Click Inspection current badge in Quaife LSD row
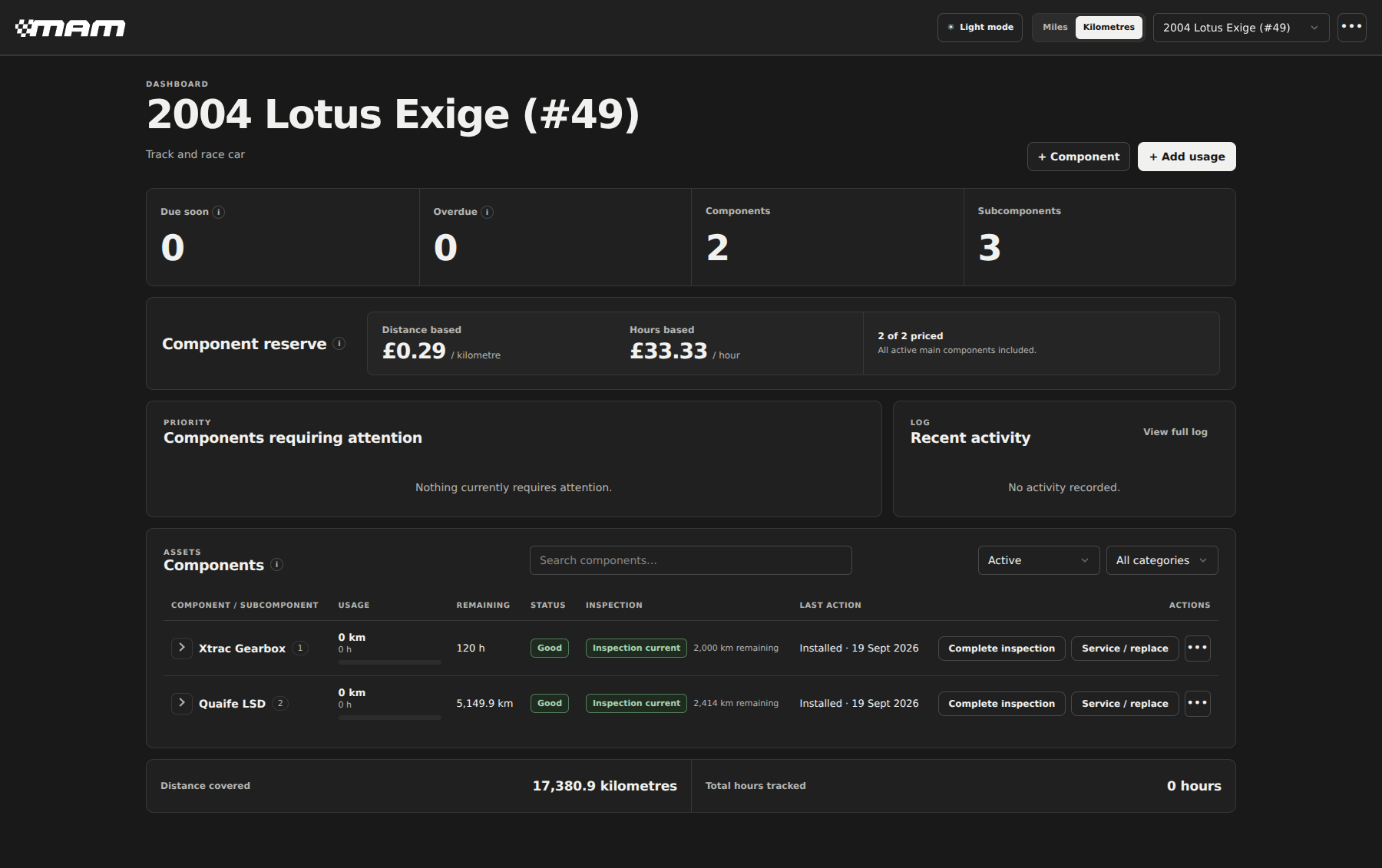 coord(636,704)
